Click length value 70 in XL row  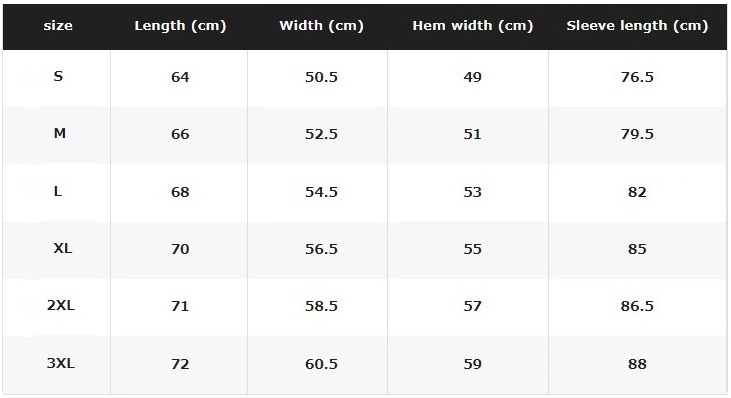click(x=180, y=249)
